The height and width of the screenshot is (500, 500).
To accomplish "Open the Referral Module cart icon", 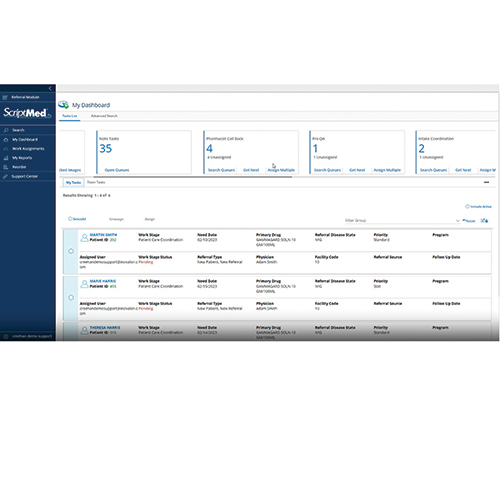I will [5, 97].
